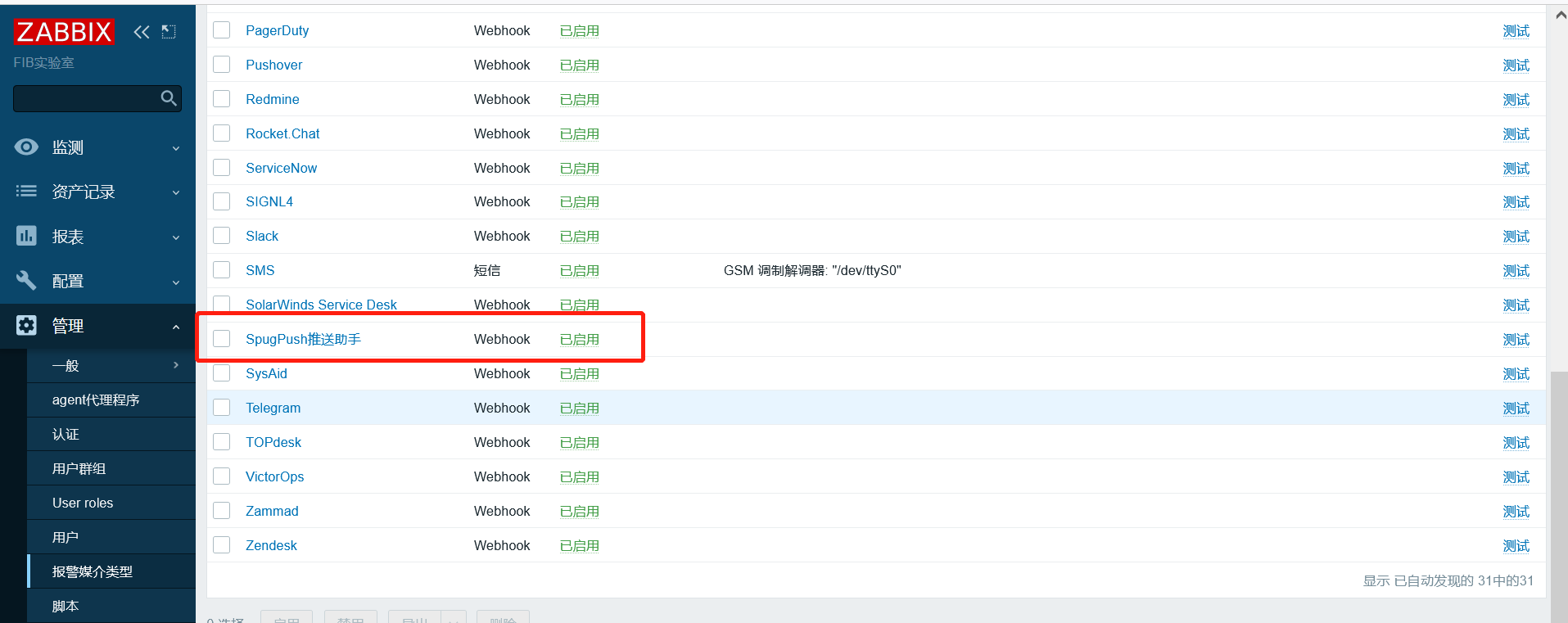Click the 短信 type cell
The width and height of the screenshot is (1568, 623).
coord(487,270)
